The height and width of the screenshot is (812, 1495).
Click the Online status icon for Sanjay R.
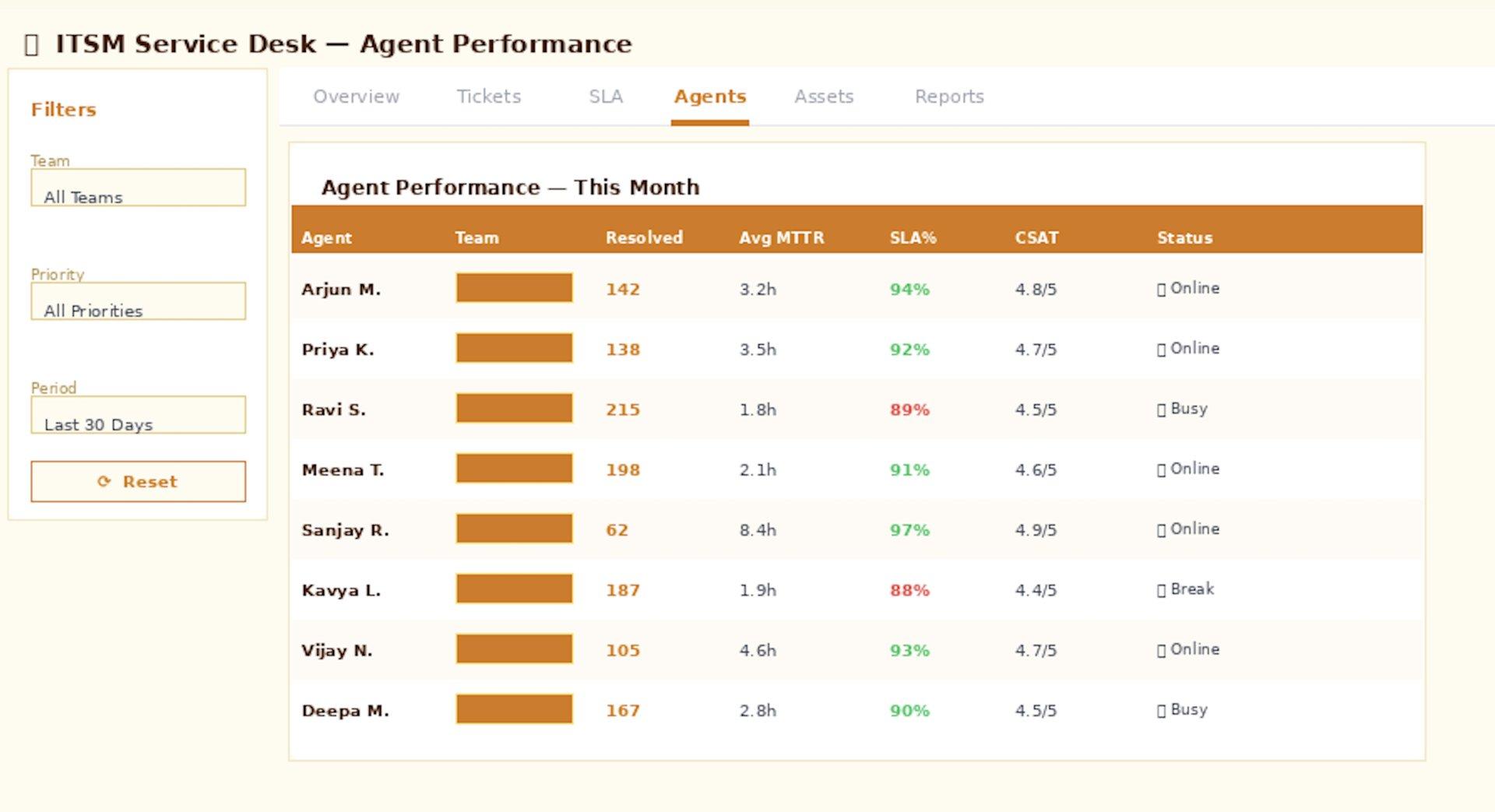point(1161,530)
